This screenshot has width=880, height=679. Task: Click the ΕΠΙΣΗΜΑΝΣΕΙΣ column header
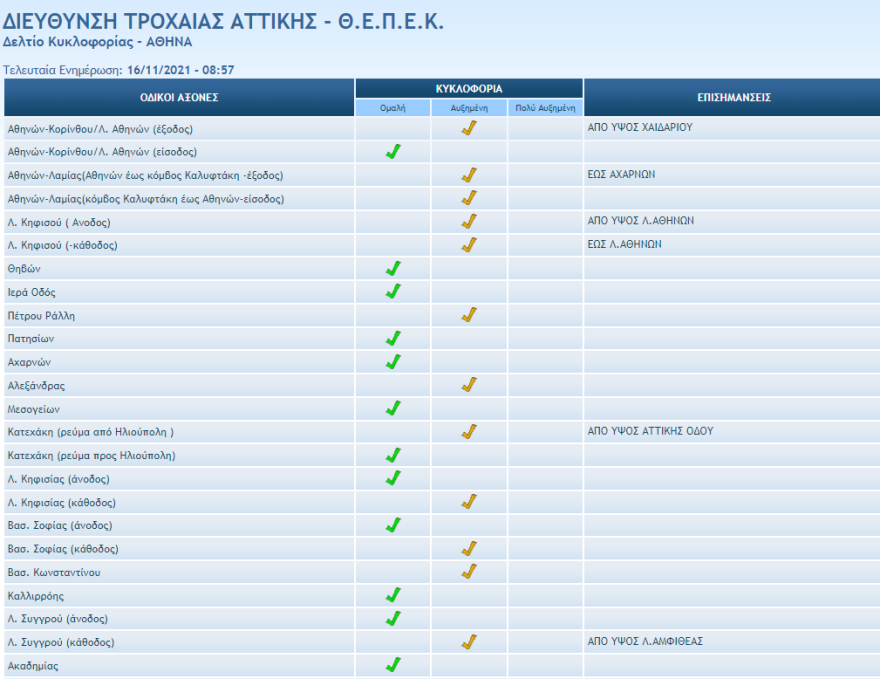(x=733, y=97)
